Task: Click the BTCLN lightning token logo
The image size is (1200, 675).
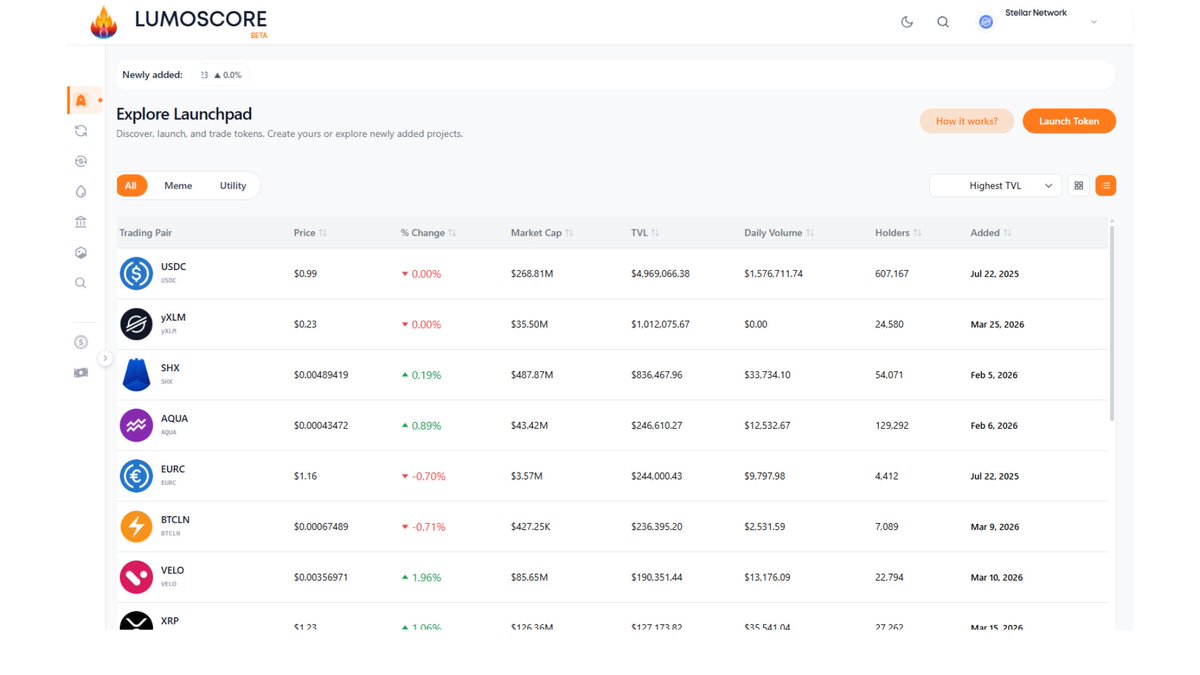Action: pyautogui.click(x=136, y=527)
